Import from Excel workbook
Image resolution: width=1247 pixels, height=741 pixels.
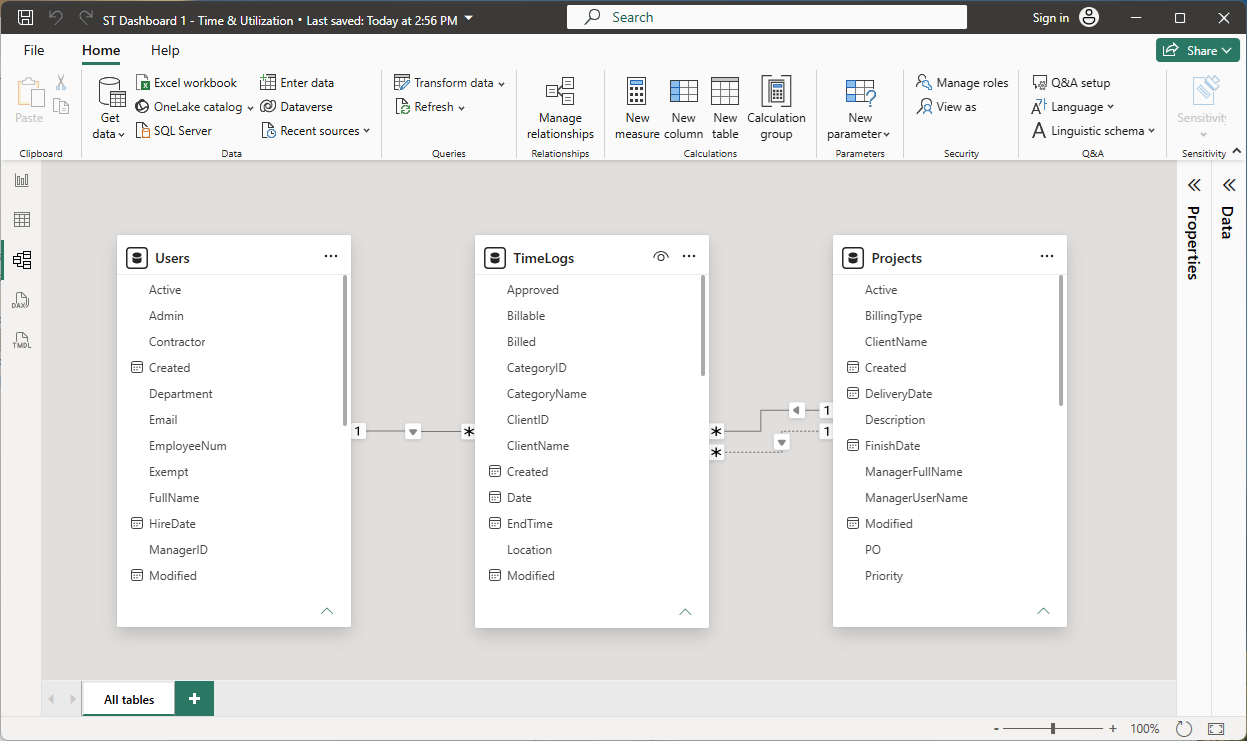pyautogui.click(x=186, y=83)
